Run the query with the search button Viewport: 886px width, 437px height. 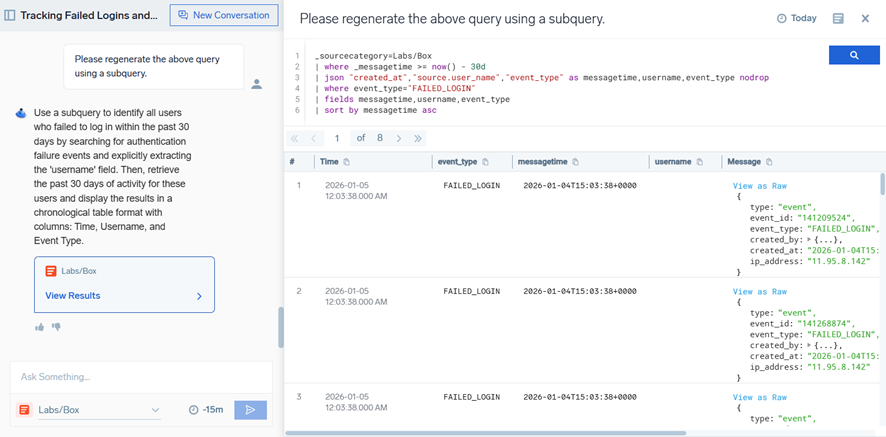tap(853, 56)
